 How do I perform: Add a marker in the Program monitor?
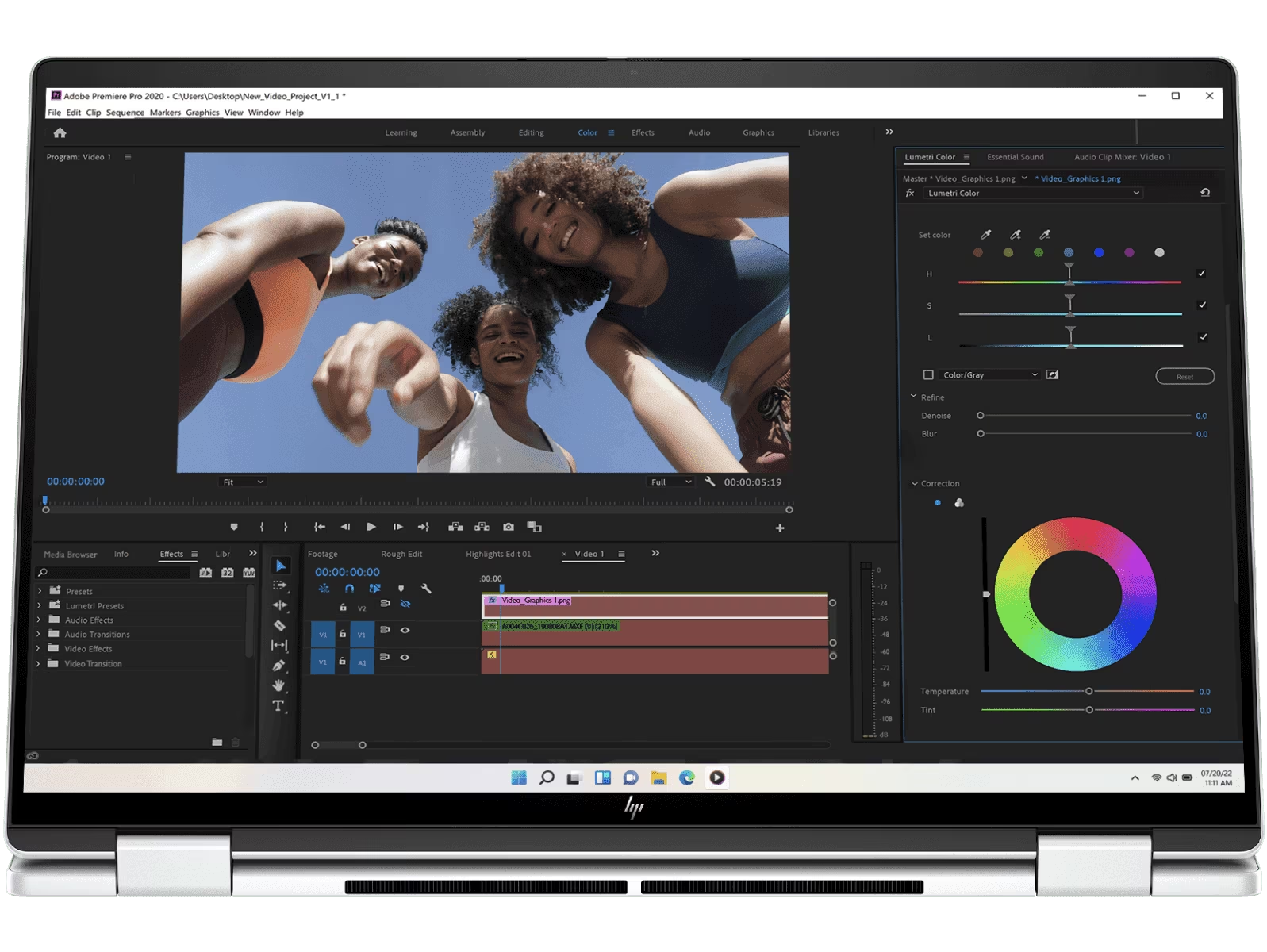(234, 527)
